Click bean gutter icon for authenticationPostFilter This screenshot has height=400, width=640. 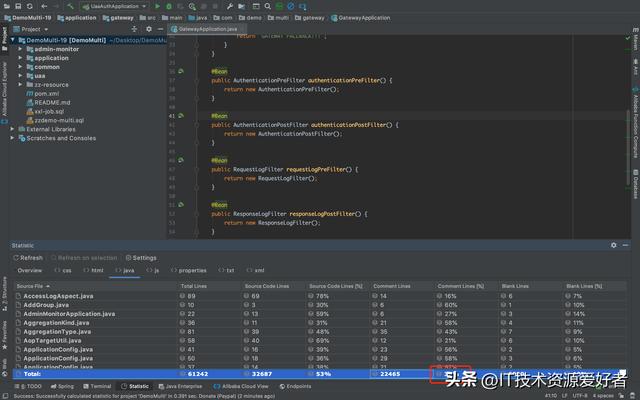(181, 116)
